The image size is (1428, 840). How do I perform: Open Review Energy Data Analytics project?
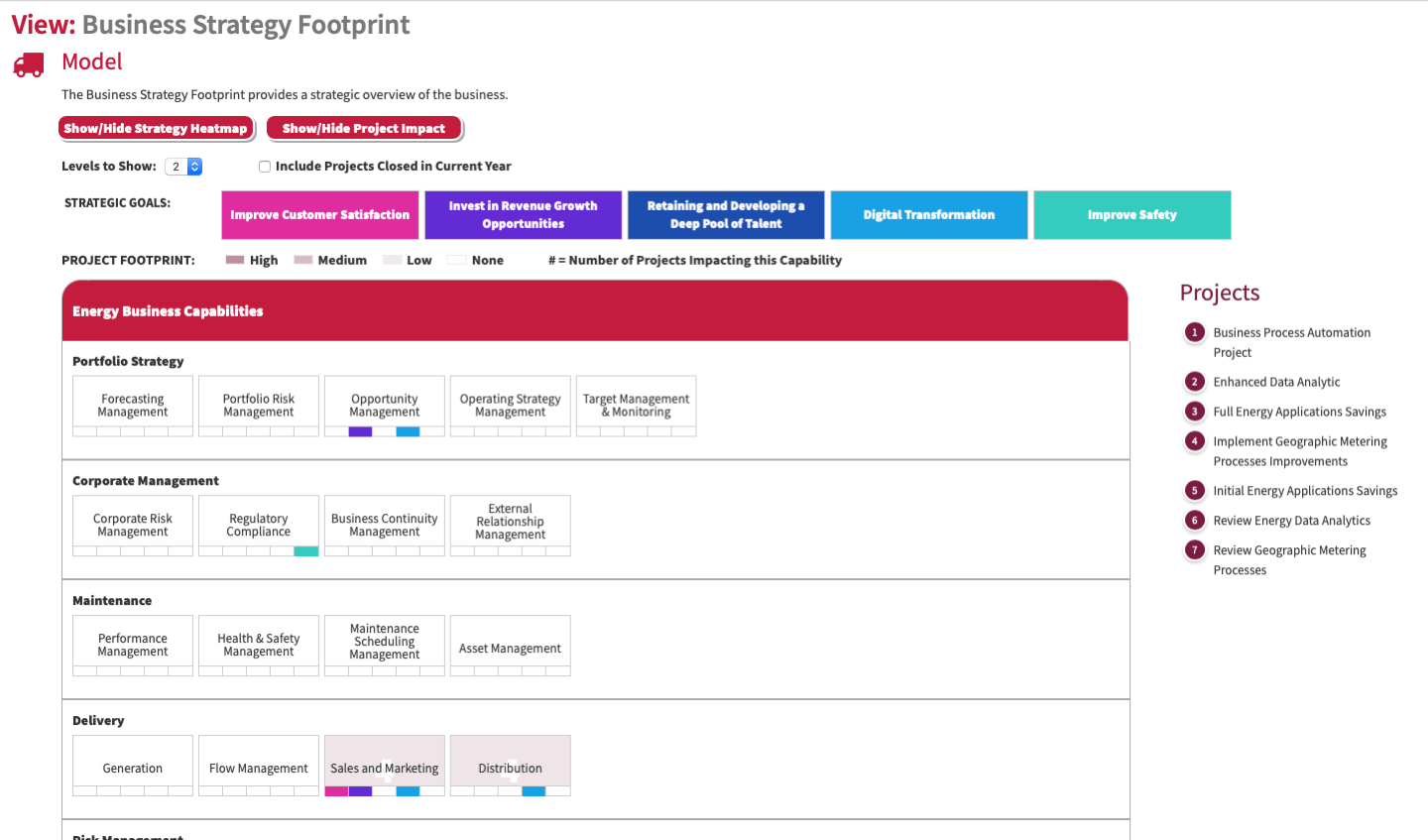(x=1292, y=521)
